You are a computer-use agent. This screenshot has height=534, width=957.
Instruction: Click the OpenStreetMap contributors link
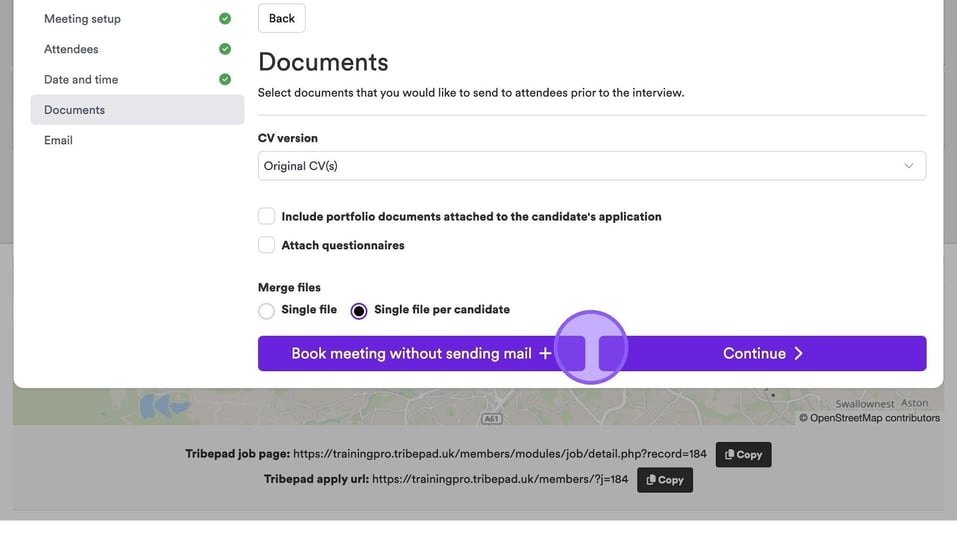874,418
